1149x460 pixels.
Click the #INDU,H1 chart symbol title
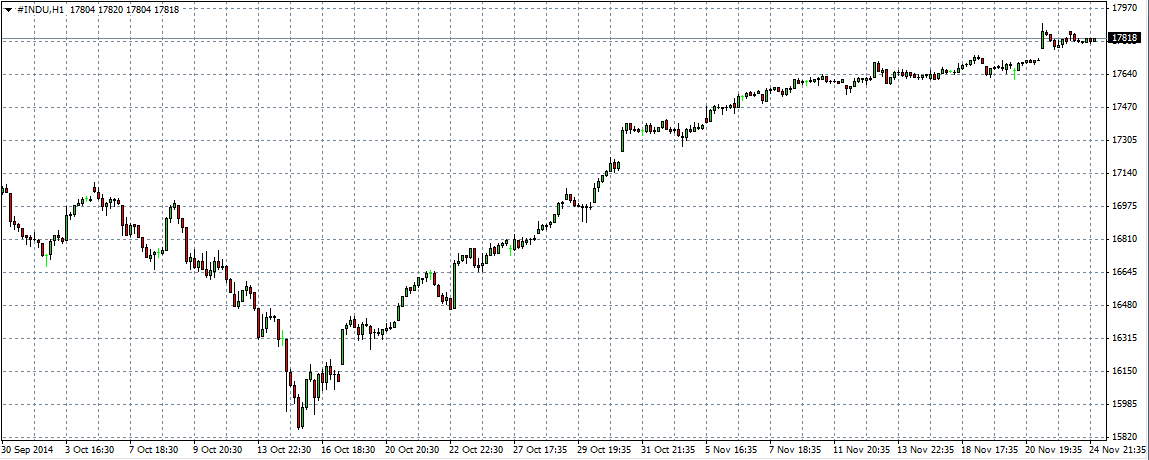[x=39, y=9]
